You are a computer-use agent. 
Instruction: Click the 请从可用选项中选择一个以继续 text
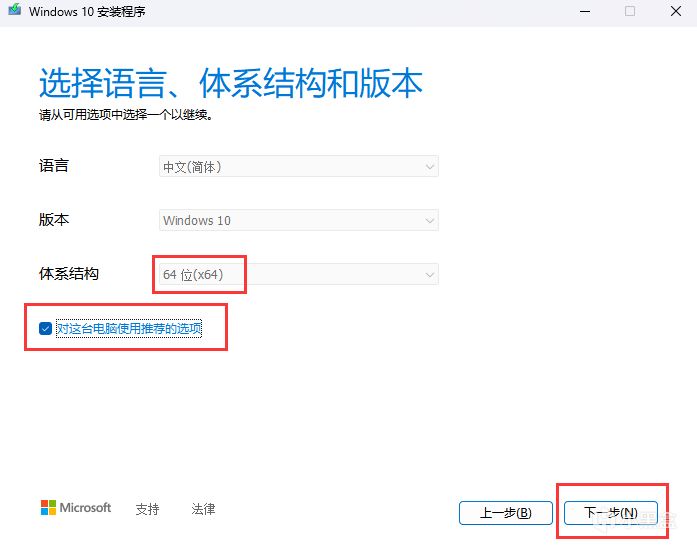(126, 115)
